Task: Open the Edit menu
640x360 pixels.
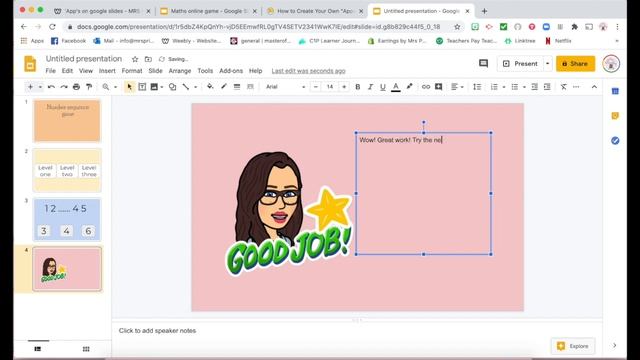Action: click(67, 71)
